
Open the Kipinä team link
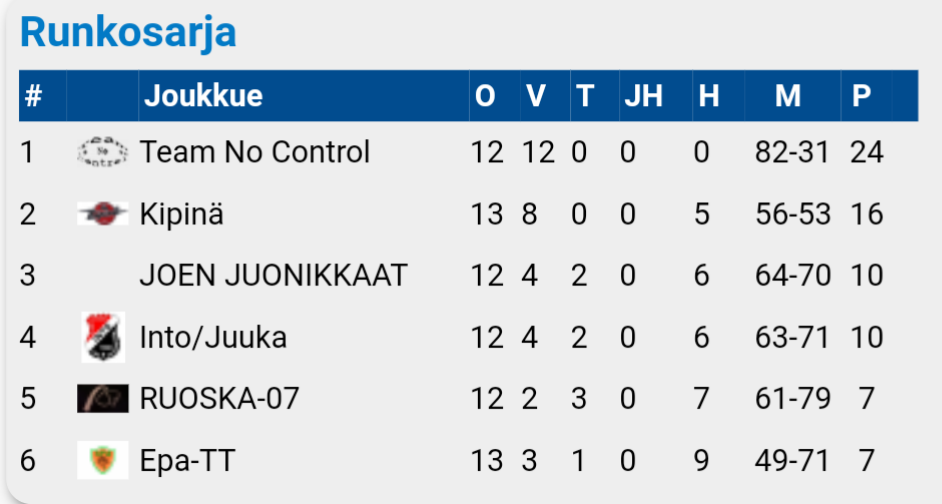(x=181, y=214)
